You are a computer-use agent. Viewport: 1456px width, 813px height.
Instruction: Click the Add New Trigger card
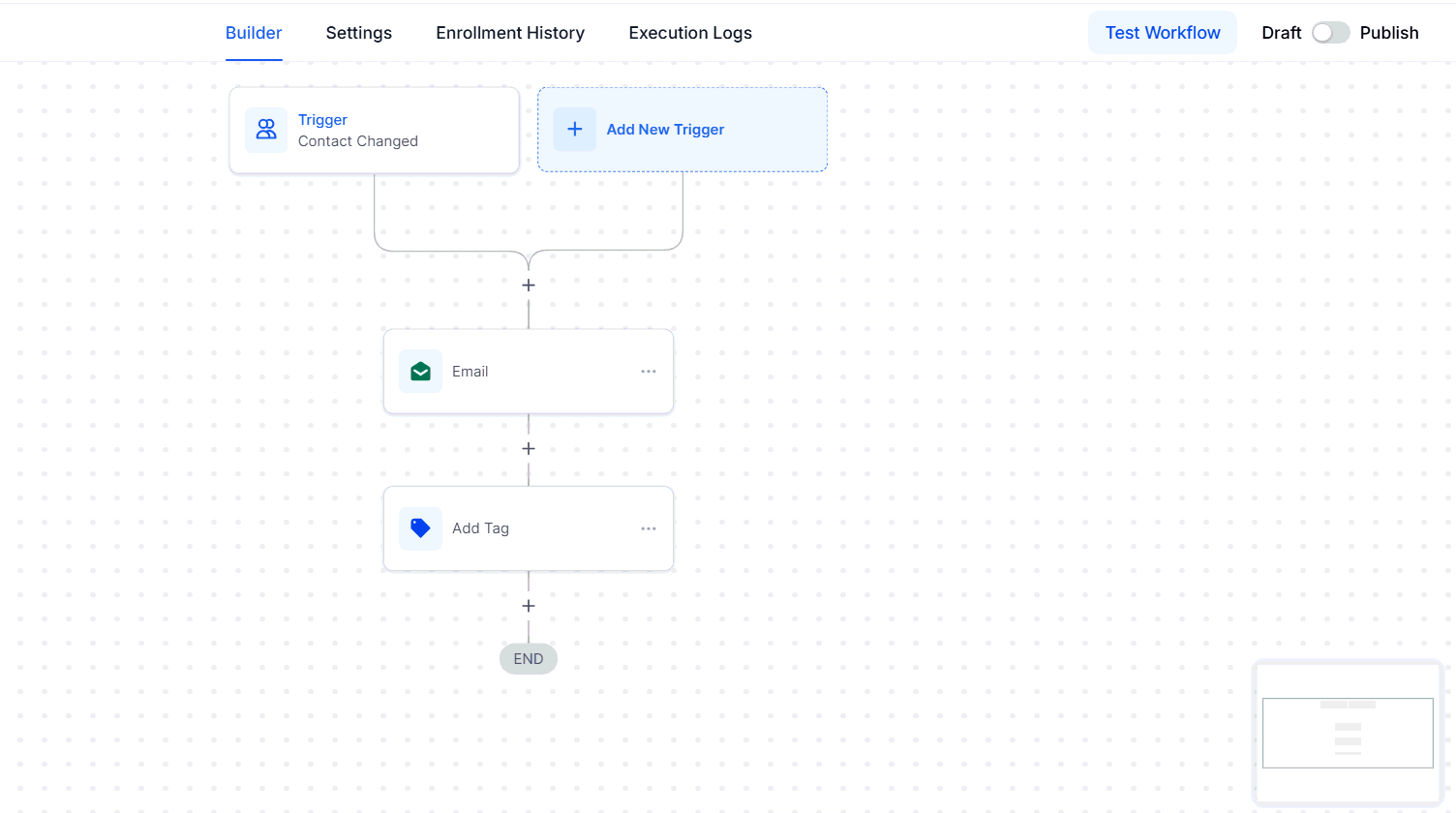[682, 130]
